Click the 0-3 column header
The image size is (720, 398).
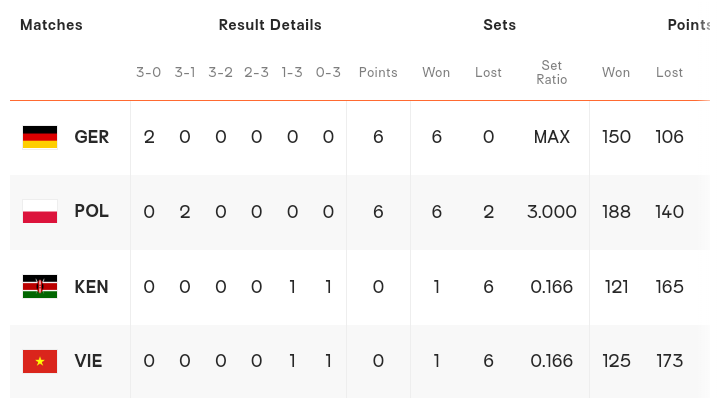click(x=328, y=73)
